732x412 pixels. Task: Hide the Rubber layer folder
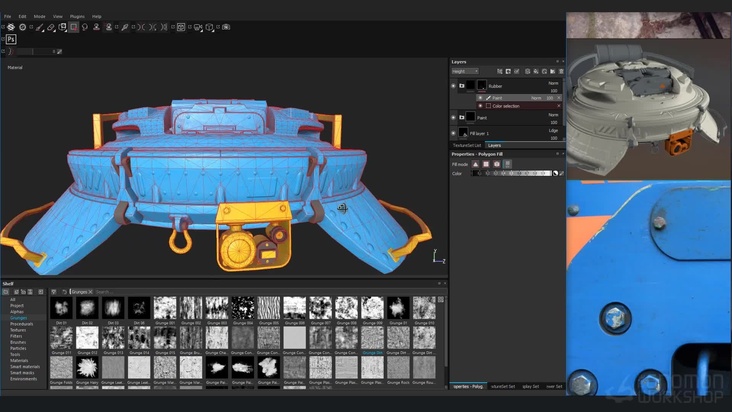(453, 86)
